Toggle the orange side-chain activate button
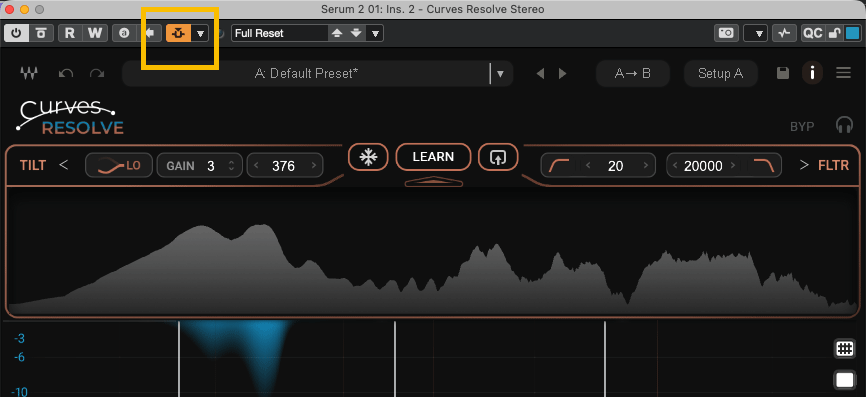 click(x=178, y=33)
